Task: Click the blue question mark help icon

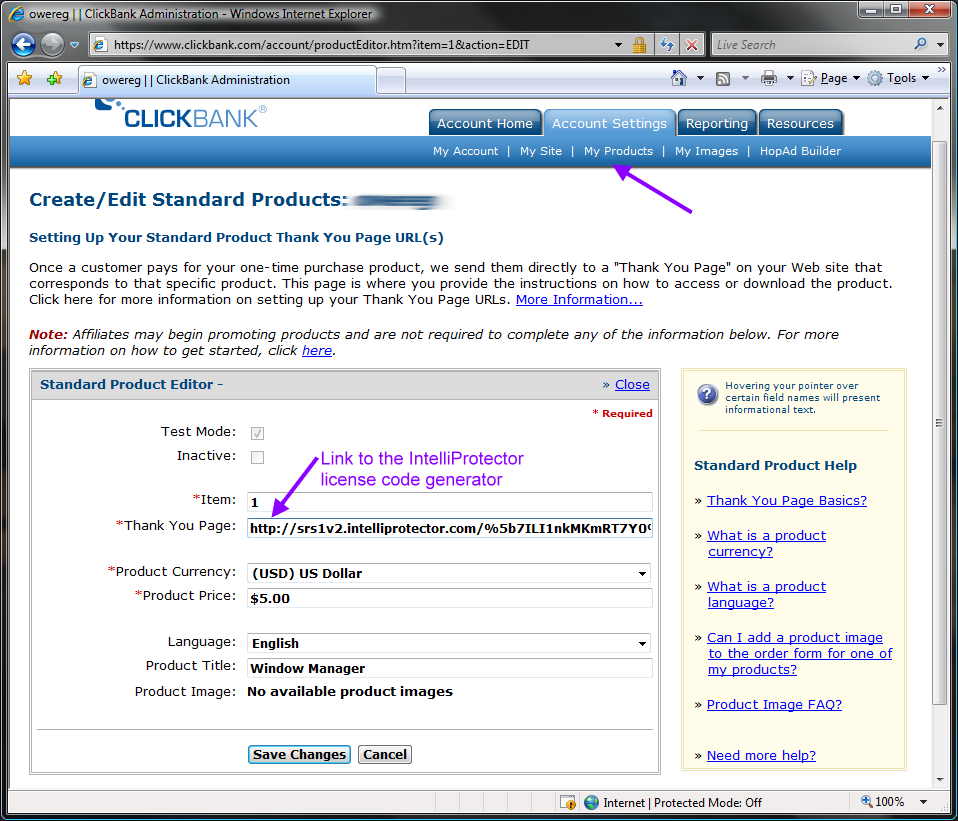Action: pyautogui.click(x=708, y=394)
